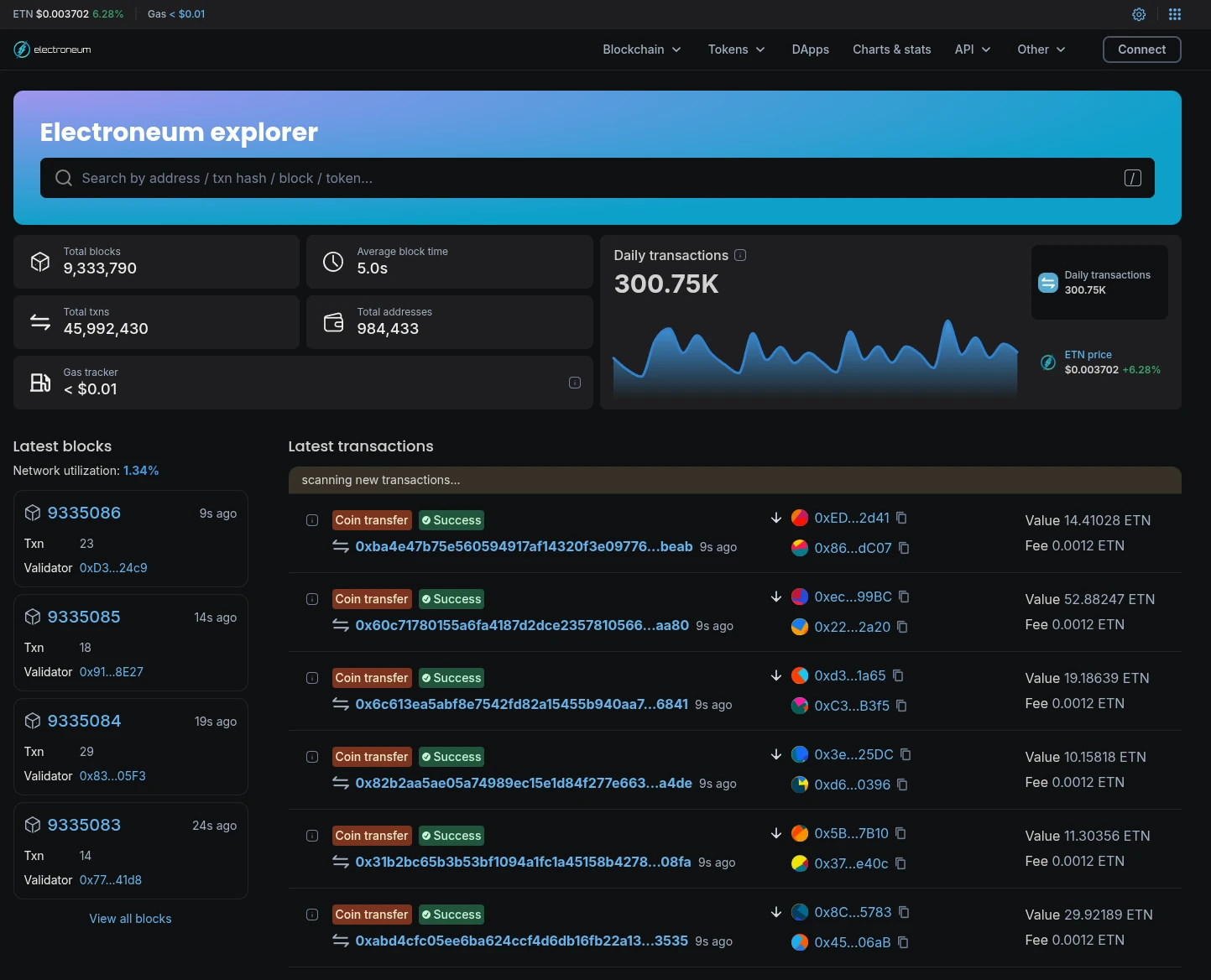This screenshot has width=1211, height=980.
Task: Expand details of transaction 0x60c7...aa80
Action: [x=312, y=599]
